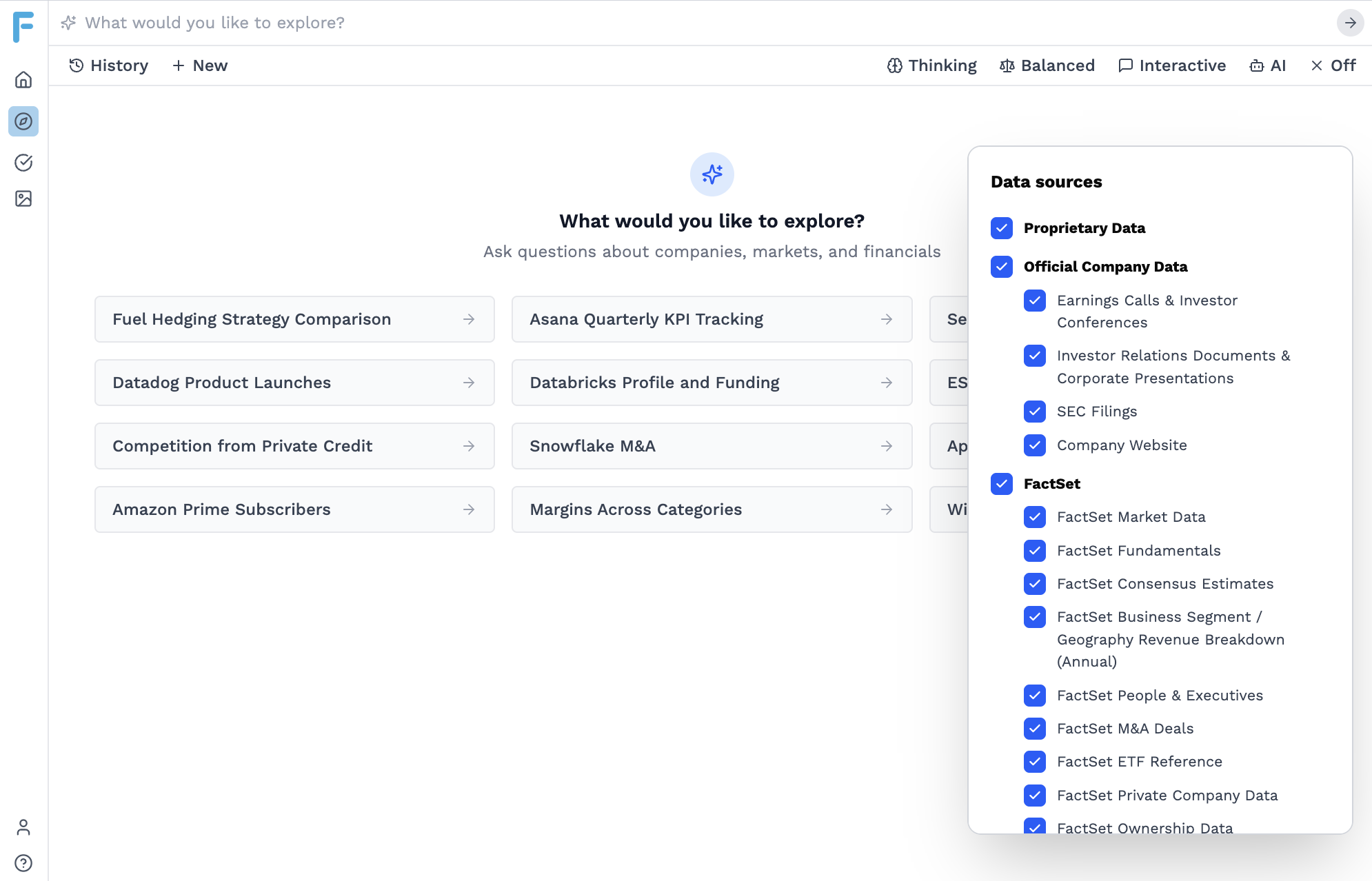Open the image gallery sidebar icon
Image resolution: width=1372 pixels, height=881 pixels.
point(23,199)
